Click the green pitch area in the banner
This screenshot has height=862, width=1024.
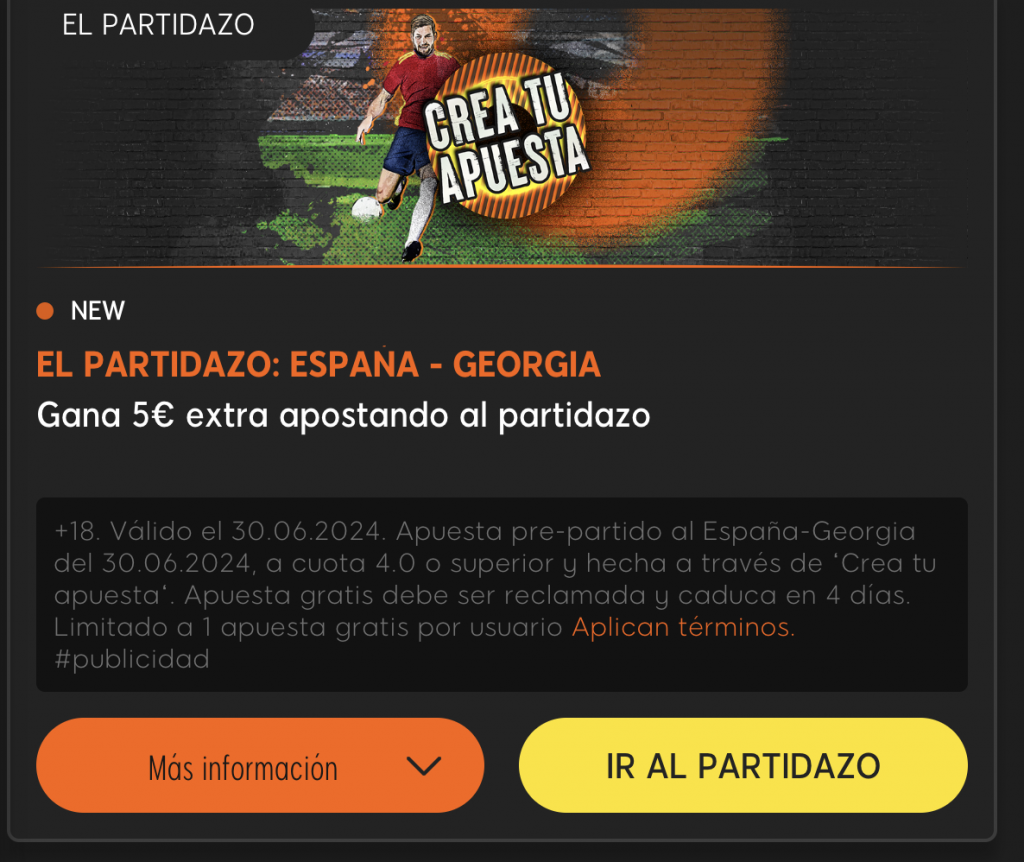tap(313, 196)
